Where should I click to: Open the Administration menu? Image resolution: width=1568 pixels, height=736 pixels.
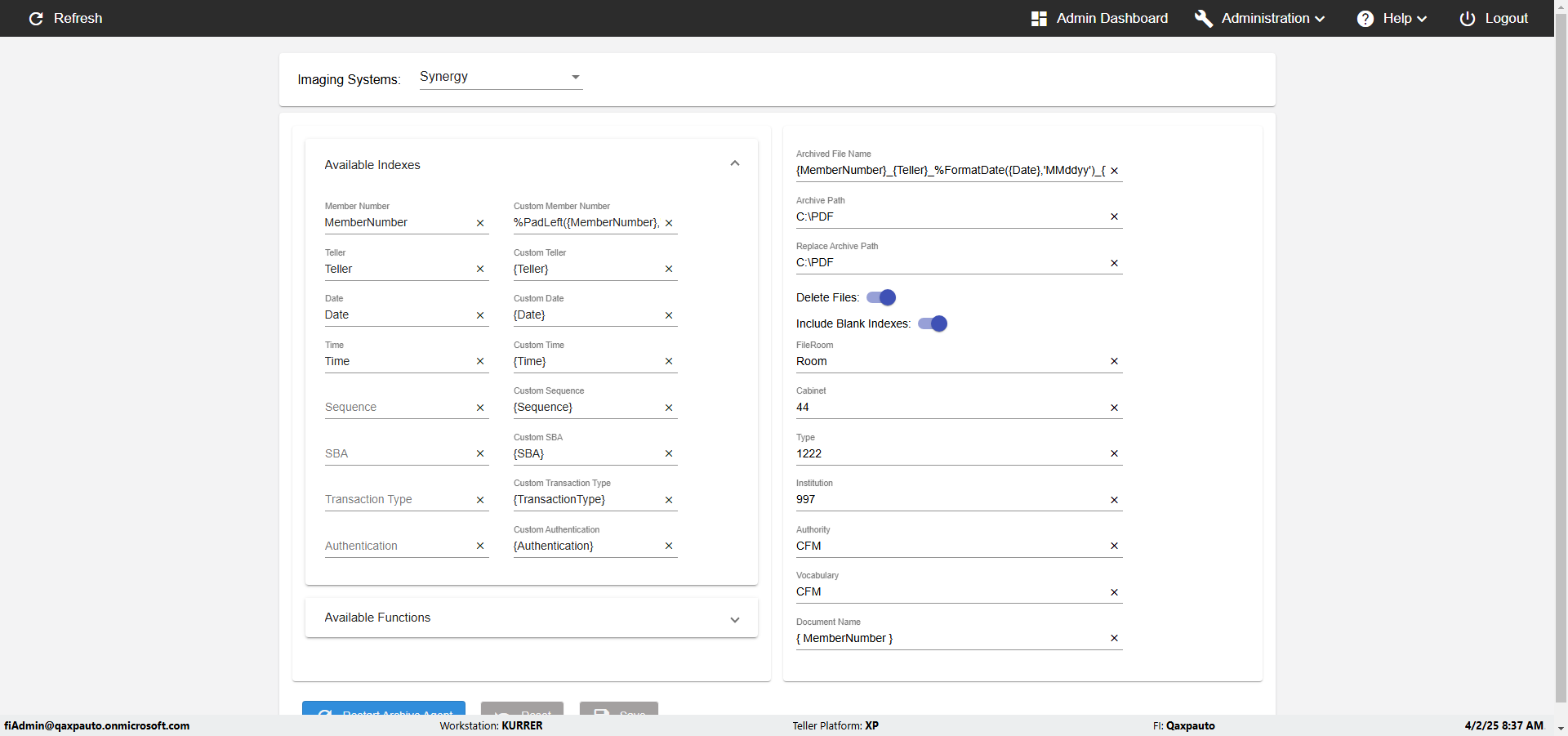click(x=1272, y=19)
